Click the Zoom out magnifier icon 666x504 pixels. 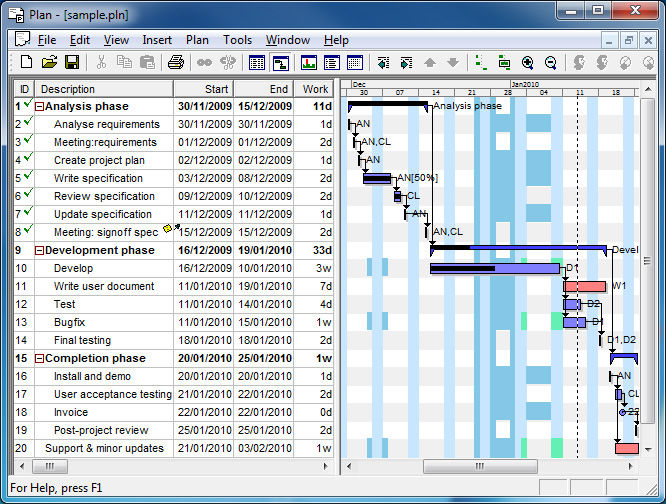click(x=550, y=63)
